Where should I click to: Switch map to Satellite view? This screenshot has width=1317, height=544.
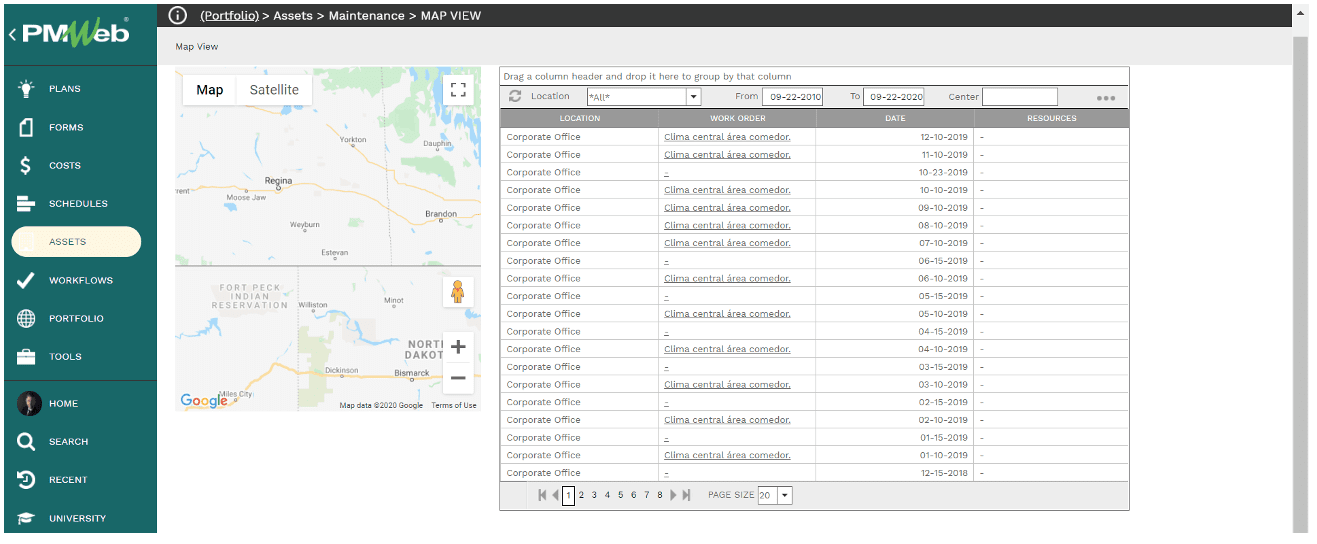pos(274,90)
